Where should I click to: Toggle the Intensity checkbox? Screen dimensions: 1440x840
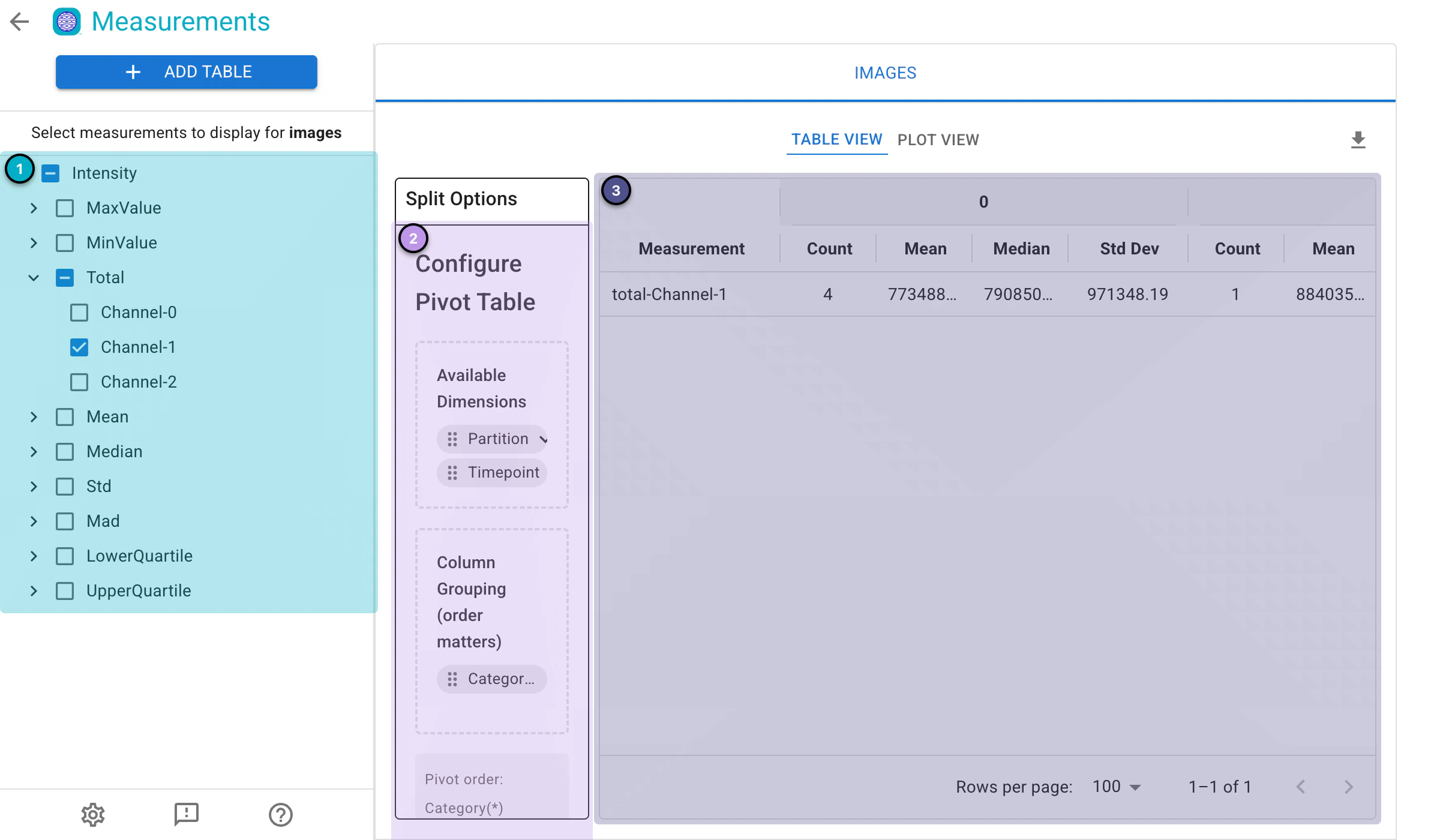(x=50, y=173)
